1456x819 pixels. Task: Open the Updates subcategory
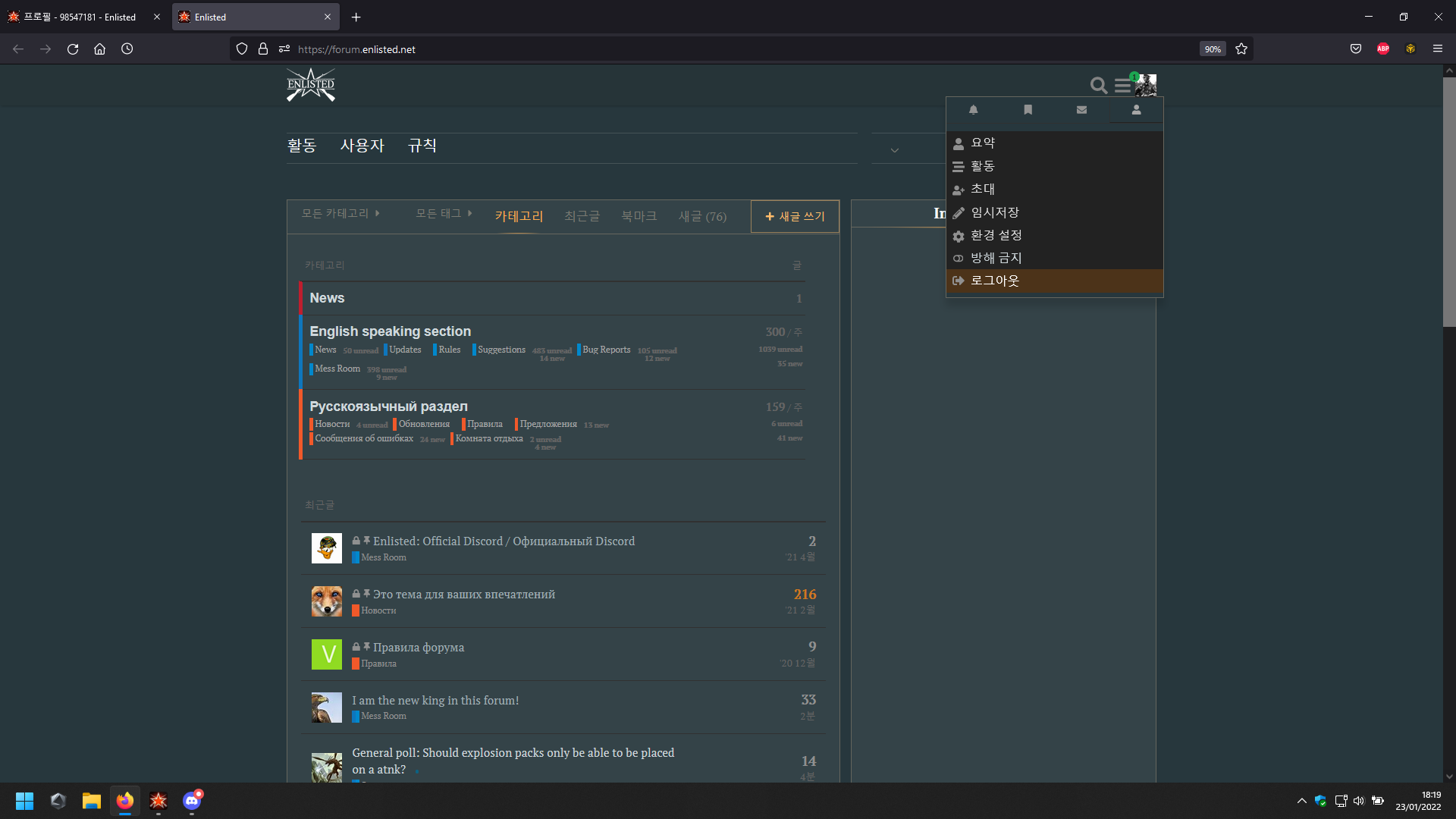405,350
